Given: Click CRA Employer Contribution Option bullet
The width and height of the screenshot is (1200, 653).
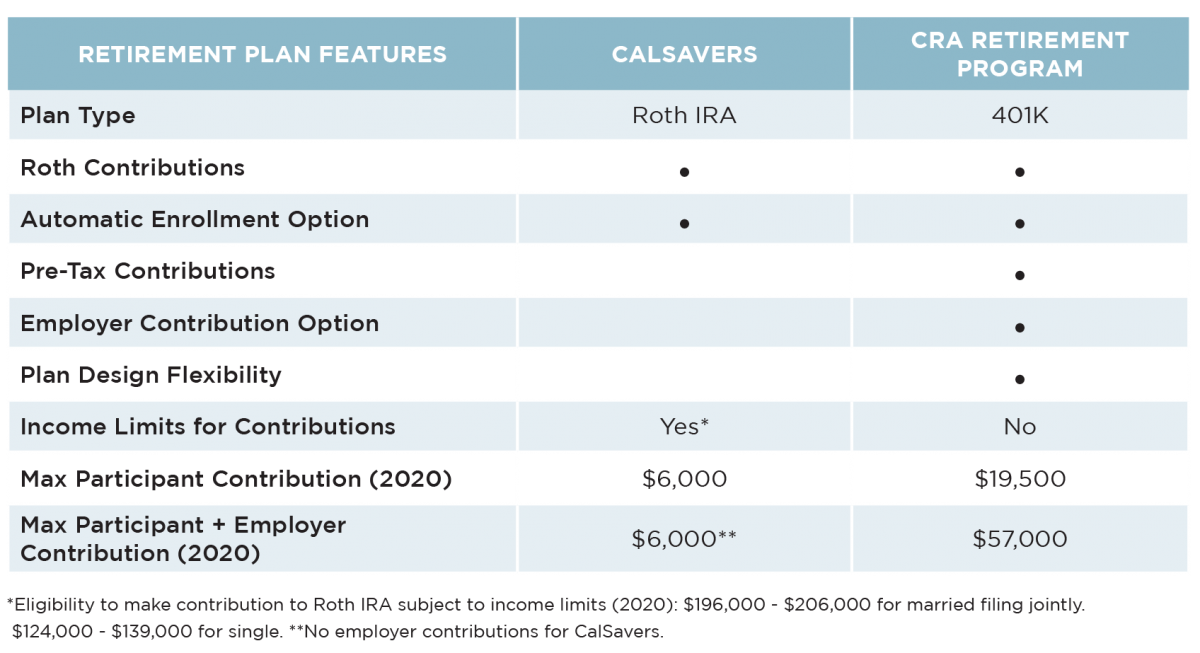Looking at the screenshot, I should (x=1019, y=327).
